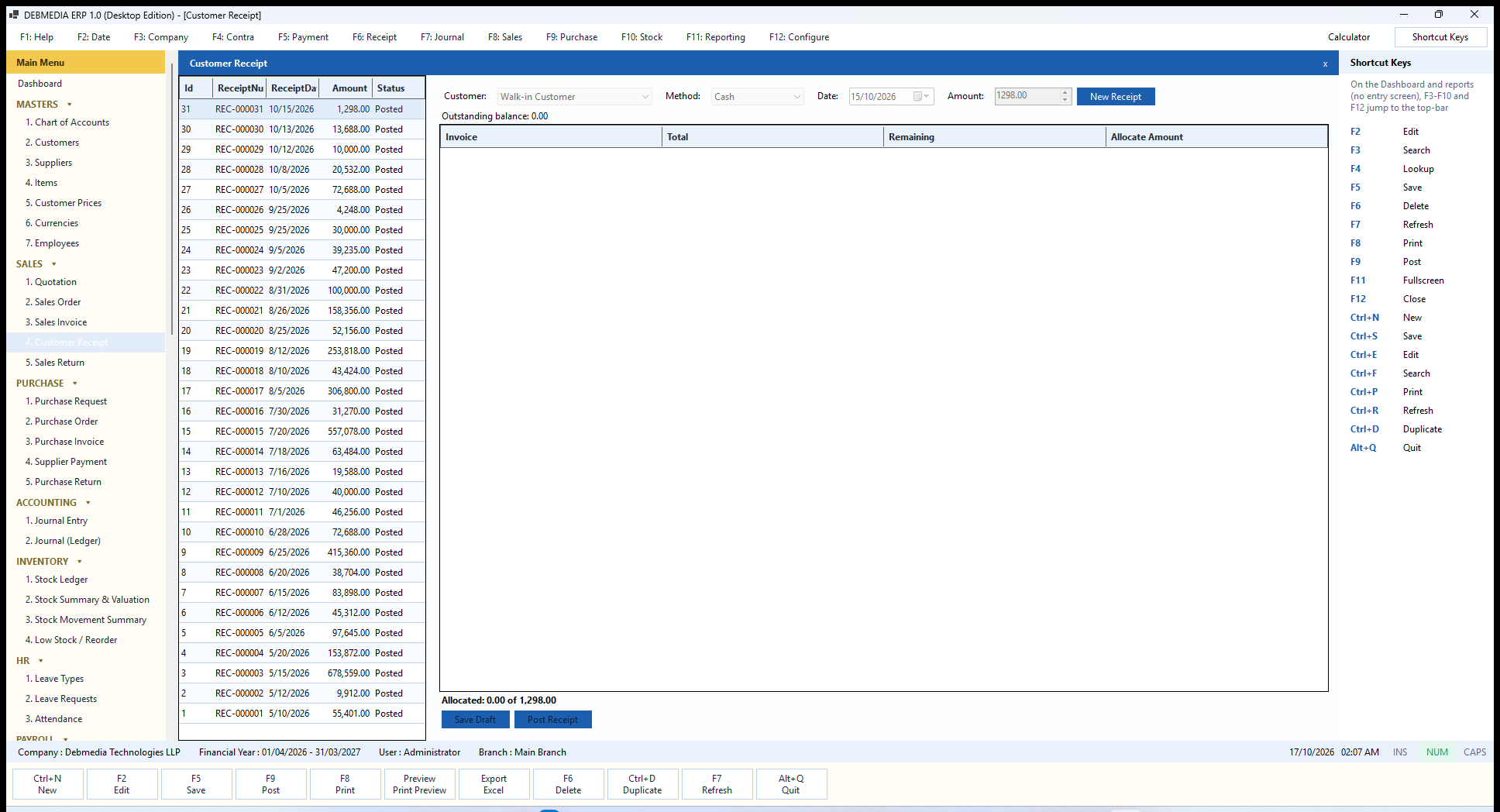
Task: Expand the Customer dropdown
Action: pyautogui.click(x=645, y=97)
